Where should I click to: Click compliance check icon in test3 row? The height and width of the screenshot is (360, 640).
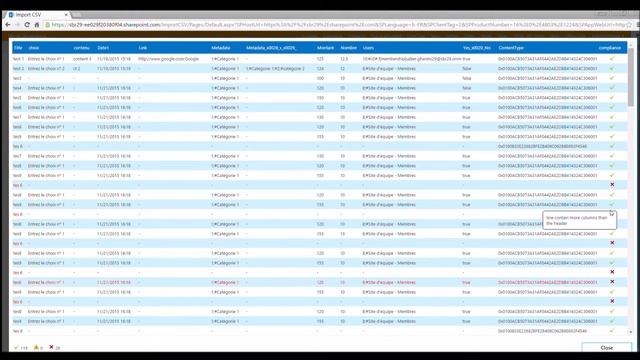click(x=612, y=78)
